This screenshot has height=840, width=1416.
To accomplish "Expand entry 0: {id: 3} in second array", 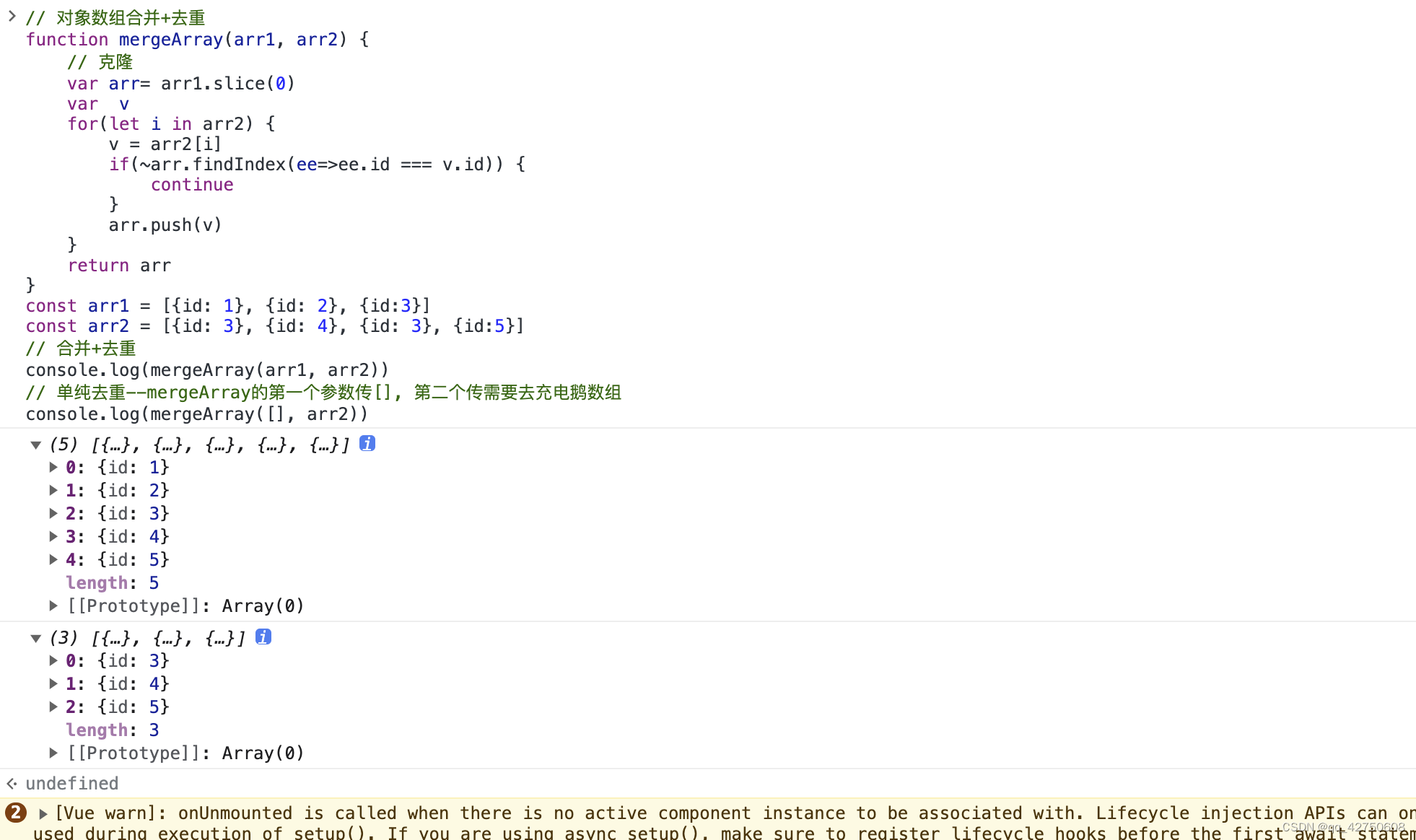I will 53,661.
